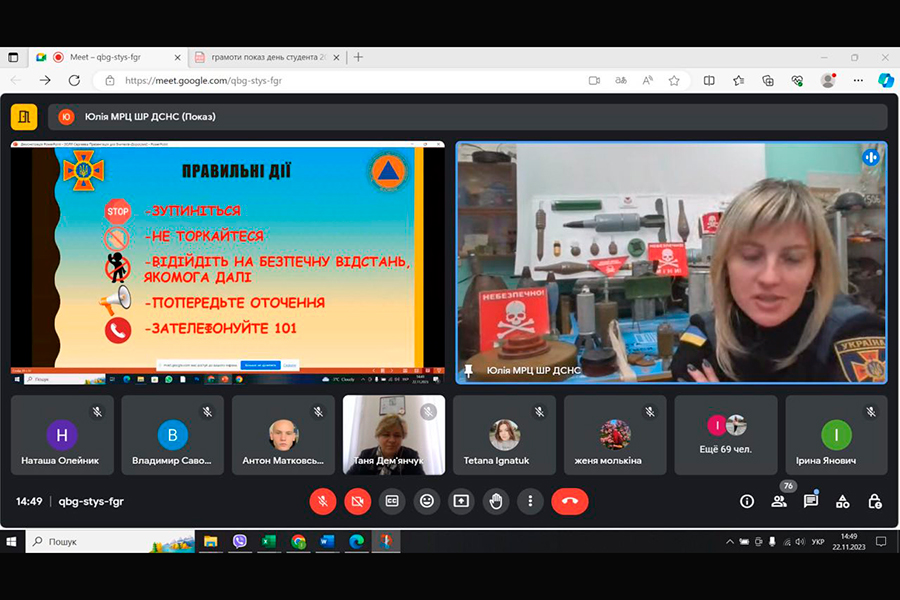Open Collections in Edge

click(768, 81)
